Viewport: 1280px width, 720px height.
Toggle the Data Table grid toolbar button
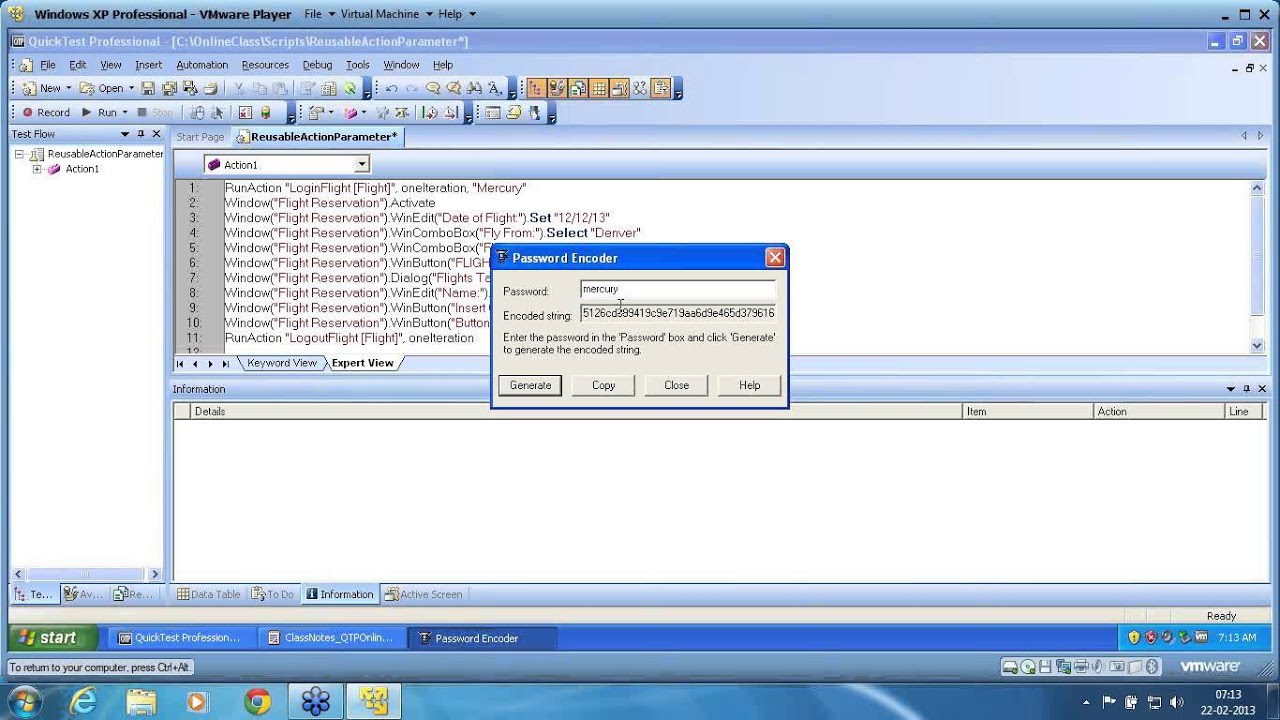point(599,88)
